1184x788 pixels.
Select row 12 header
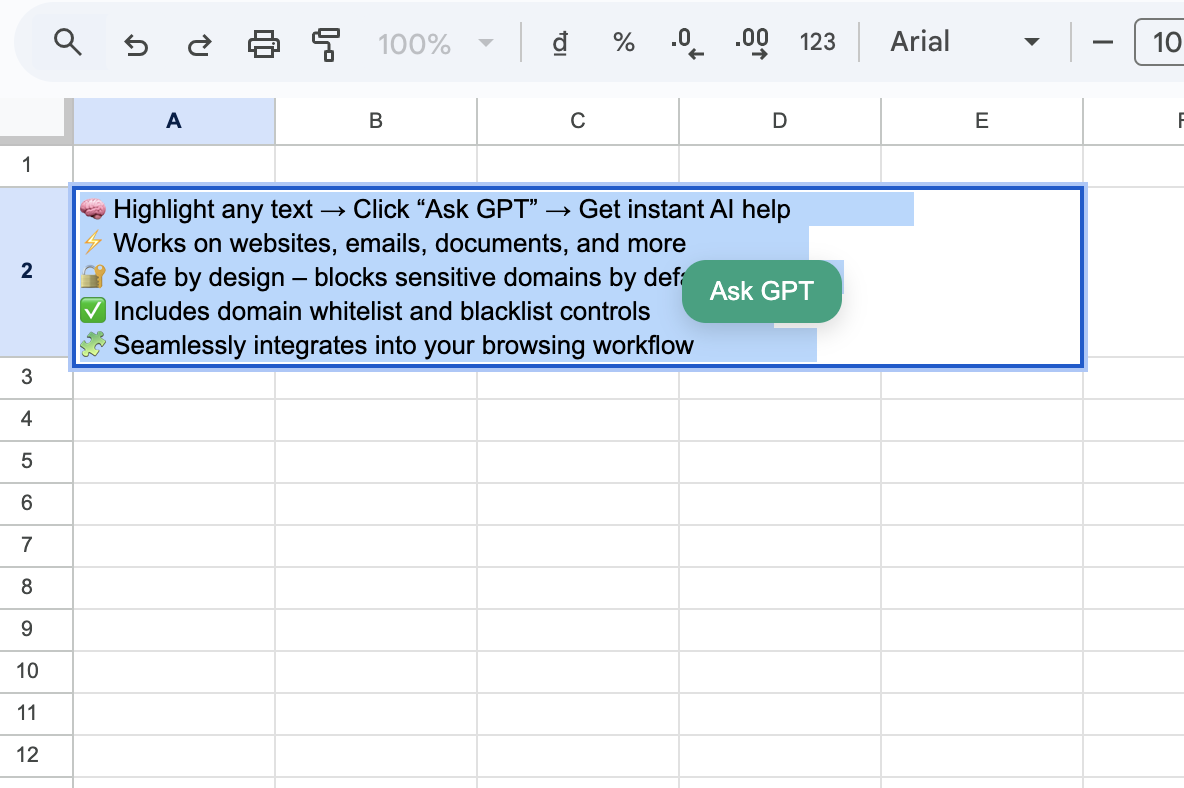(35, 755)
